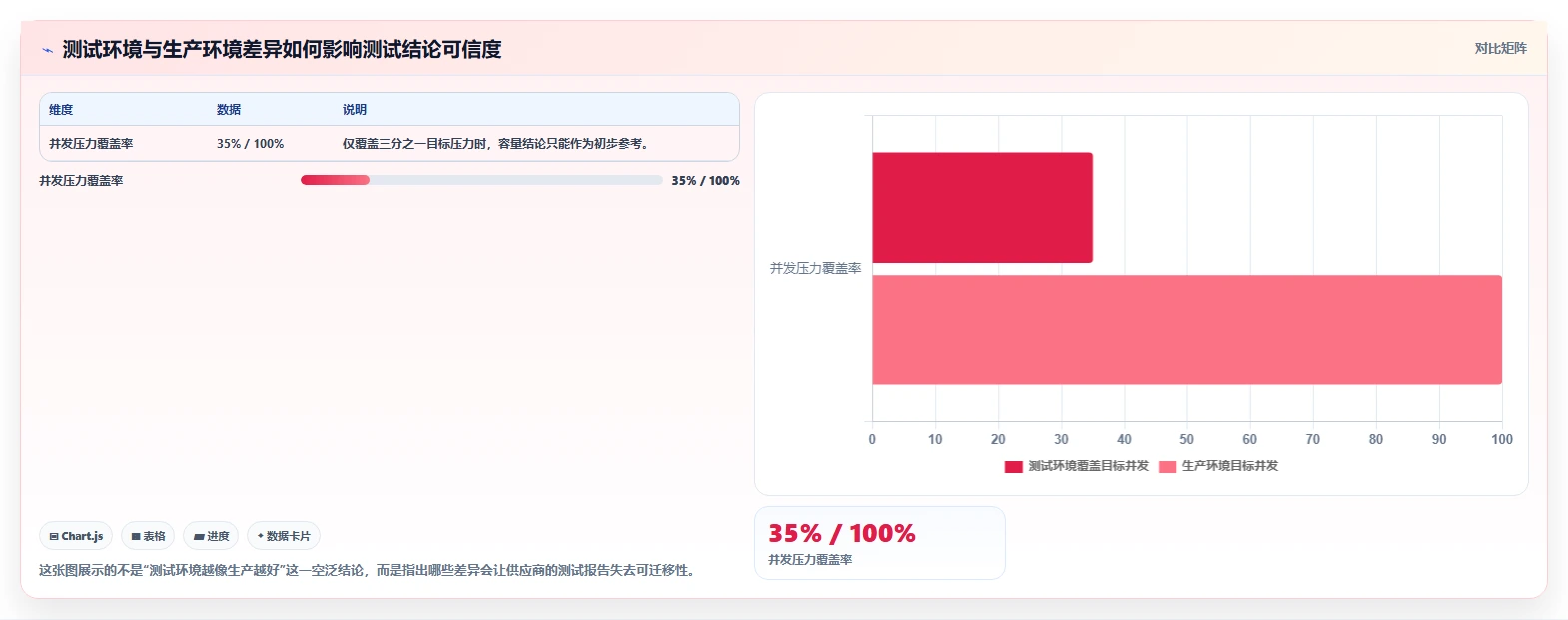Toggle the 生产环境目标并发 legend swatch

click(x=1167, y=466)
